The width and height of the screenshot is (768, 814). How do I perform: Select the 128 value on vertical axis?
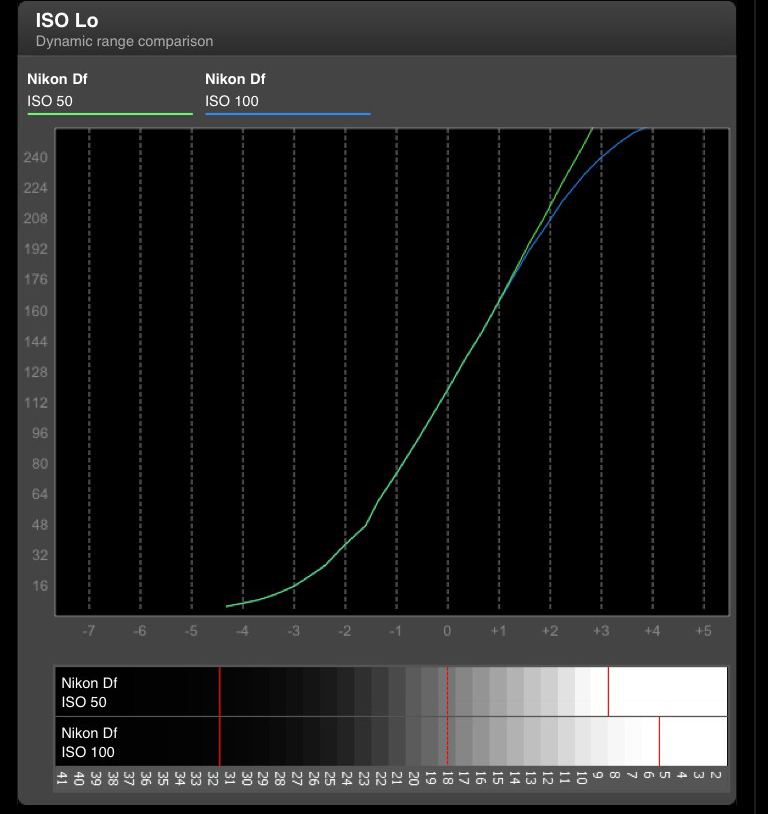[35, 372]
